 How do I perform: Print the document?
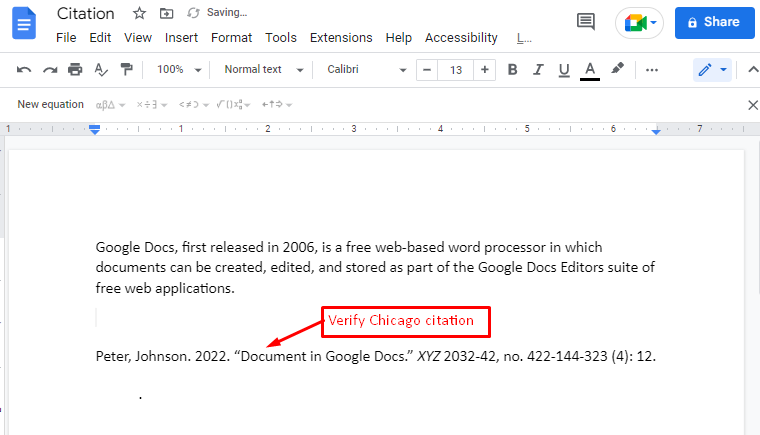tap(75, 69)
